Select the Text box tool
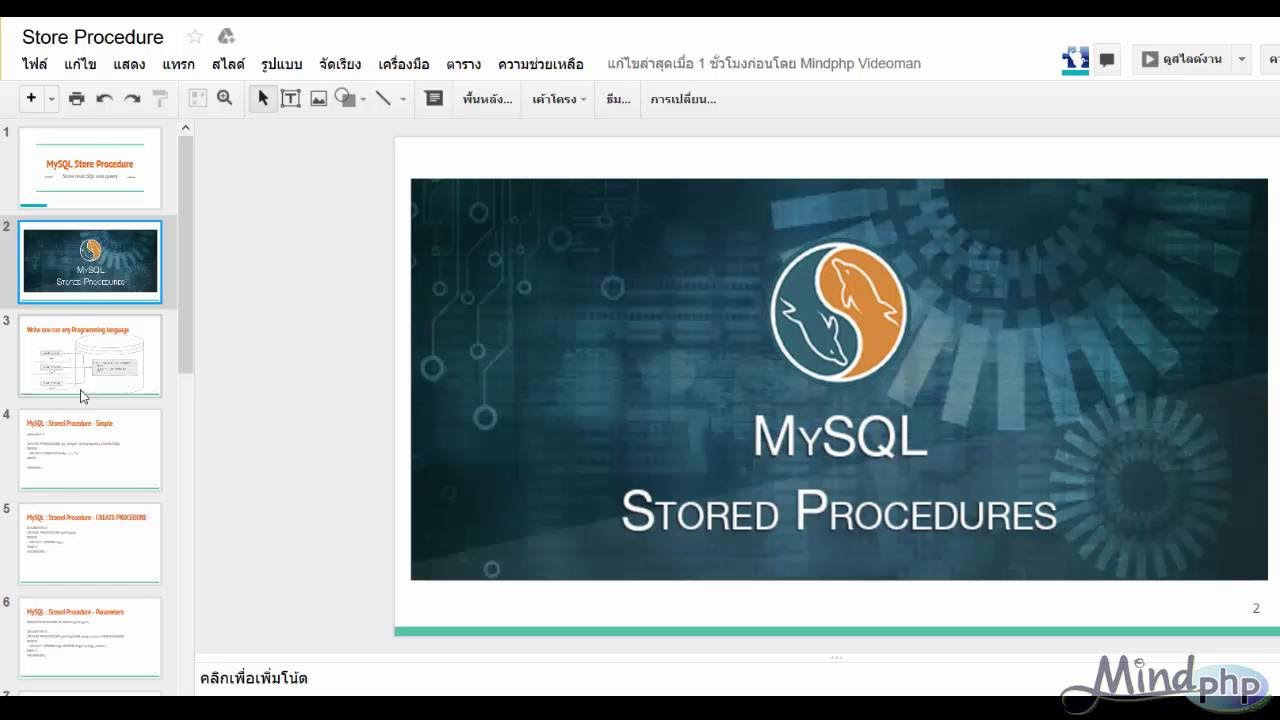Image resolution: width=1280 pixels, height=720 pixels. [x=291, y=98]
